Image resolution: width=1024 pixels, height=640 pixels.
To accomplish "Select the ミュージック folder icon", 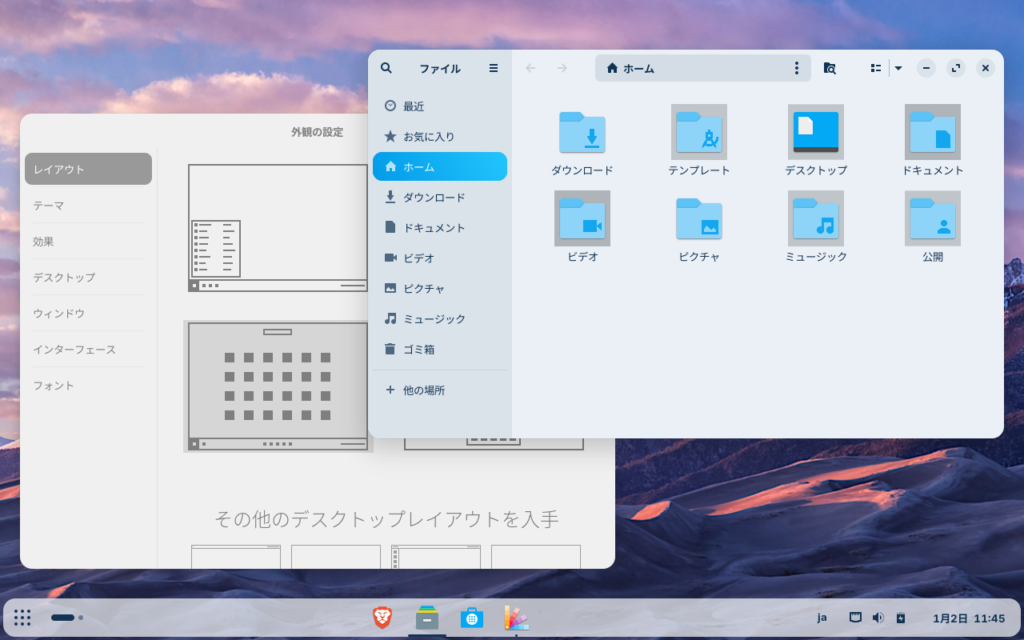I will pos(815,219).
